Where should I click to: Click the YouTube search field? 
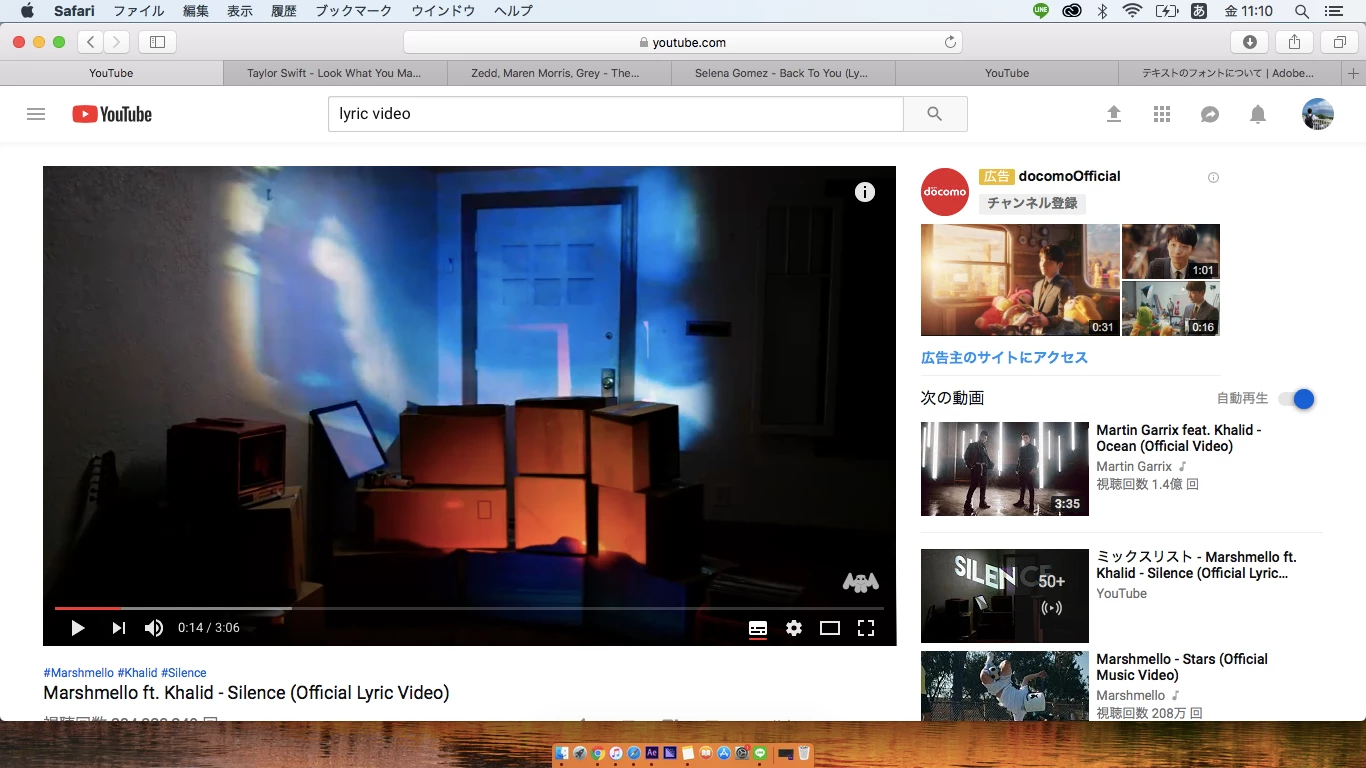pyautogui.click(x=616, y=114)
